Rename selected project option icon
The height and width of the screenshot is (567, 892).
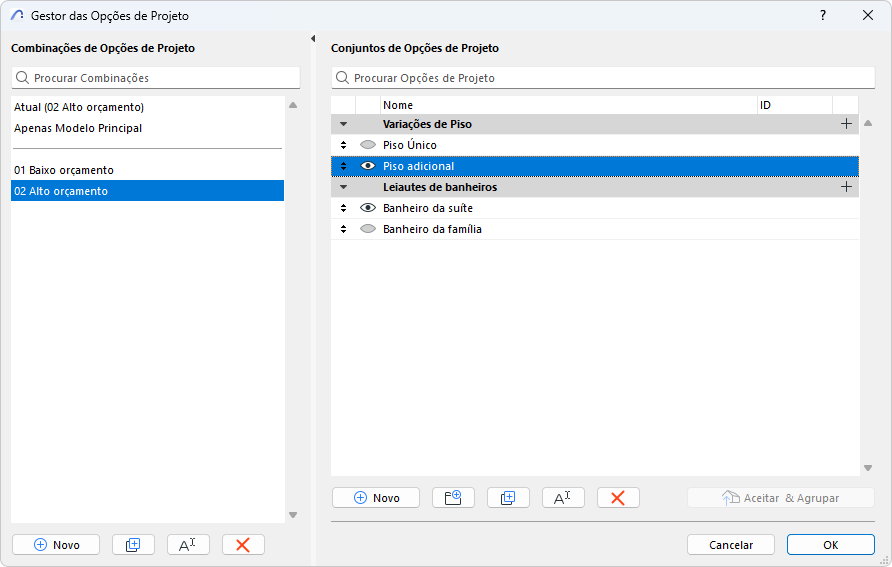click(x=563, y=498)
